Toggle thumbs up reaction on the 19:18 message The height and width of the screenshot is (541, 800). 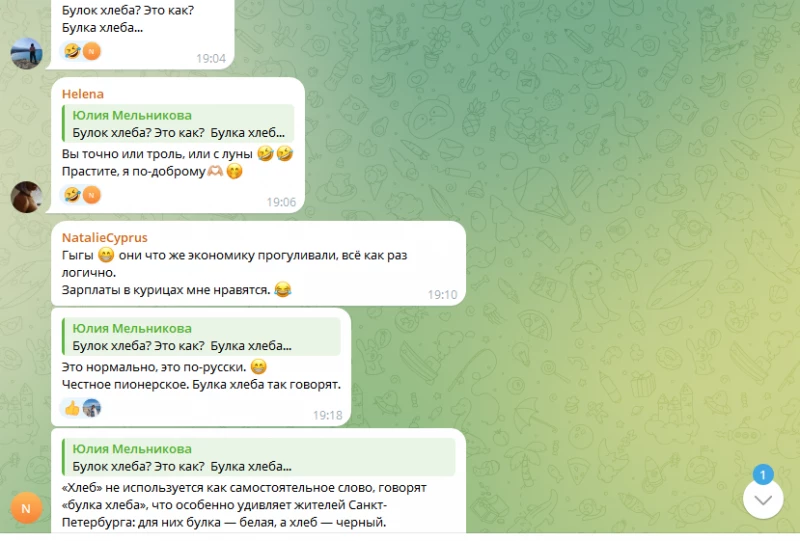tap(72, 408)
